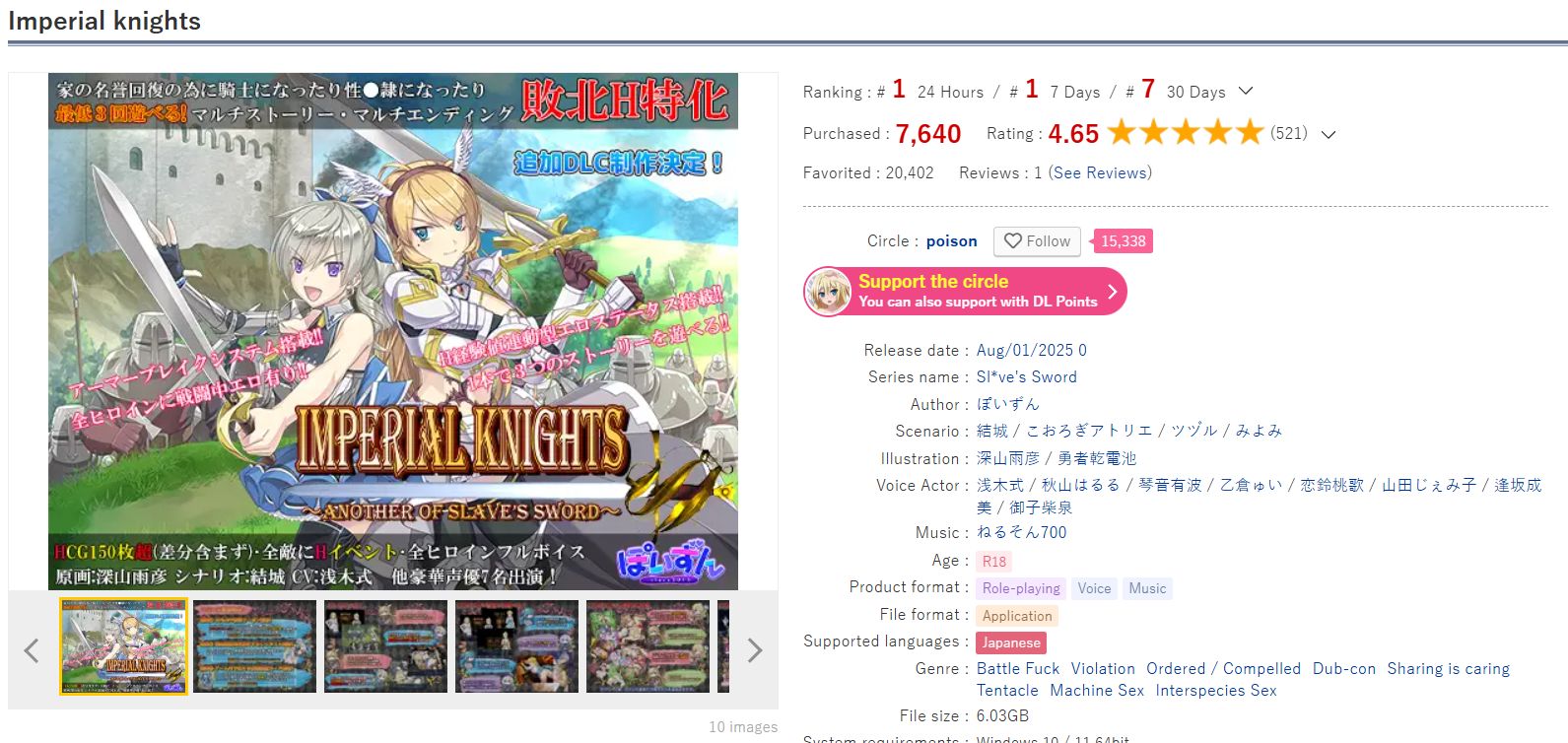Click previous image arrow in gallery
Image resolution: width=1568 pixels, height=743 pixels.
click(32, 650)
